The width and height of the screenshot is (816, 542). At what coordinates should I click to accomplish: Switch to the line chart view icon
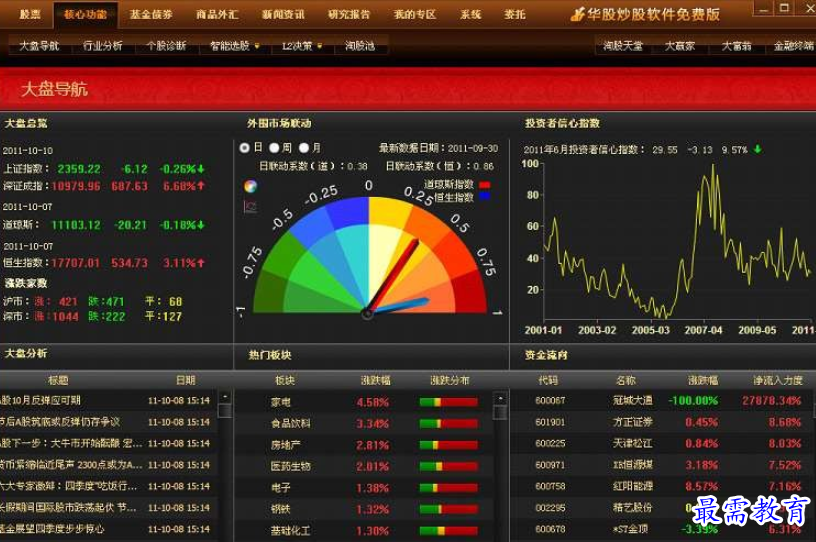[x=250, y=207]
